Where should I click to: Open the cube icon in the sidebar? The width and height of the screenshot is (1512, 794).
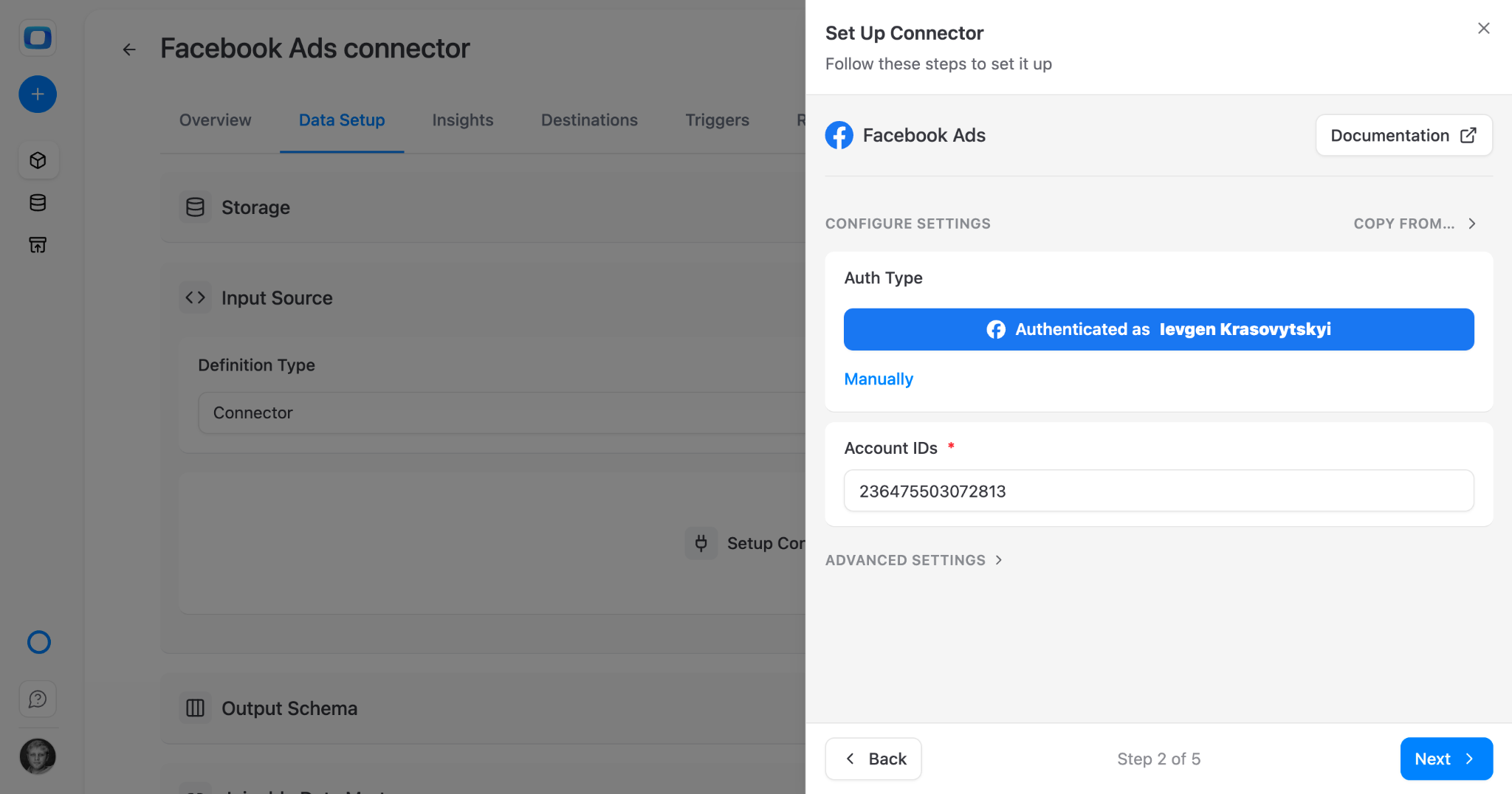[x=38, y=160]
